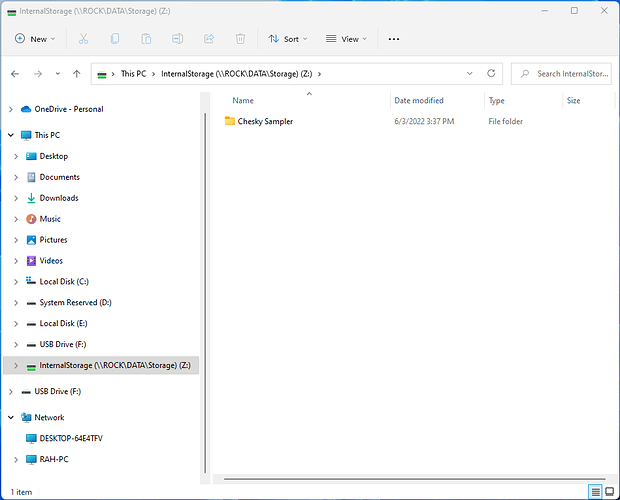Click the Paste clipboard icon
This screenshot has width=620, height=500.
(146, 39)
